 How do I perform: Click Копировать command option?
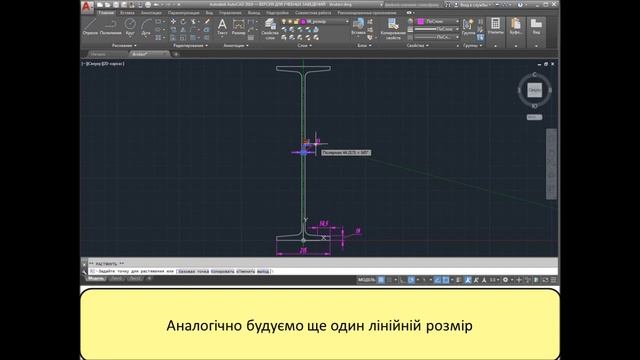click(x=222, y=271)
